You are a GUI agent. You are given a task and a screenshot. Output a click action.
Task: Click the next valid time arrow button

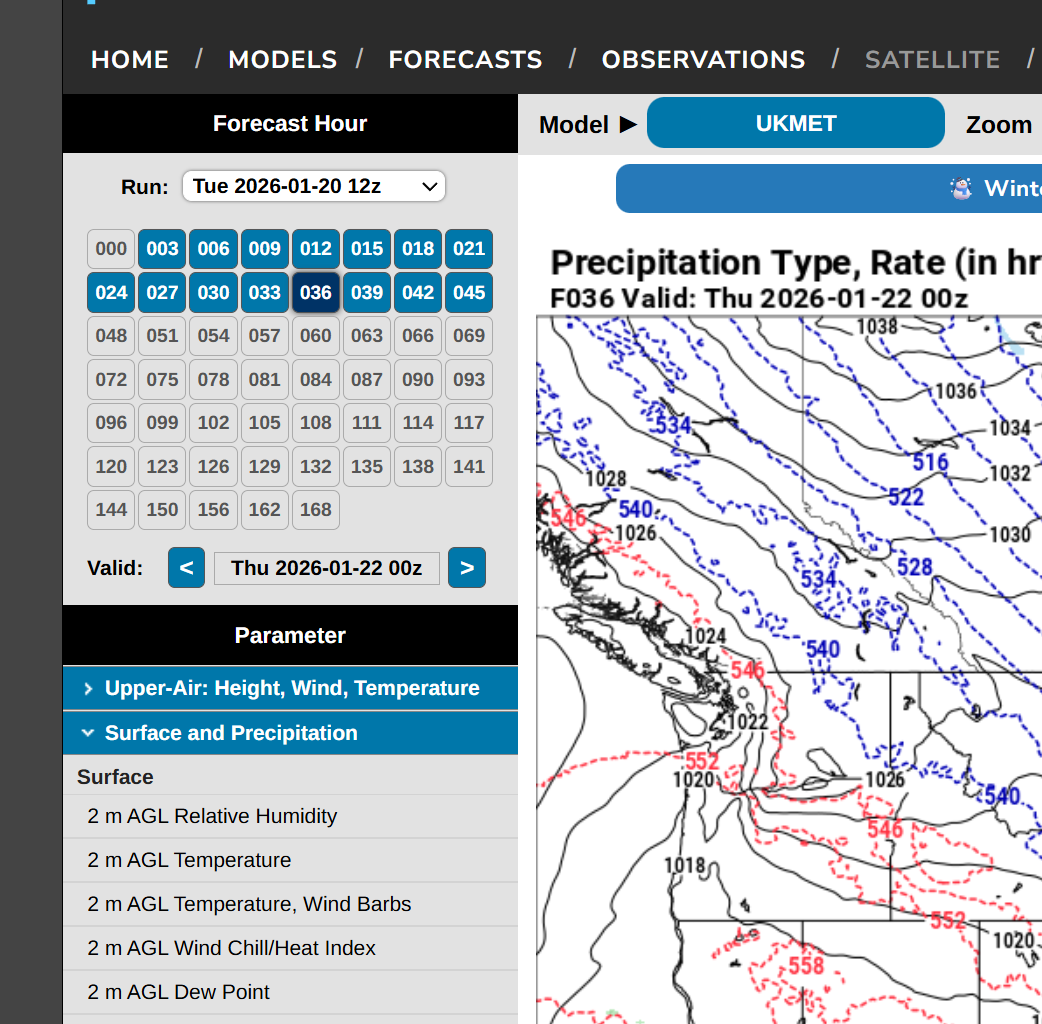pyautogui.click(x=467, y=568)
